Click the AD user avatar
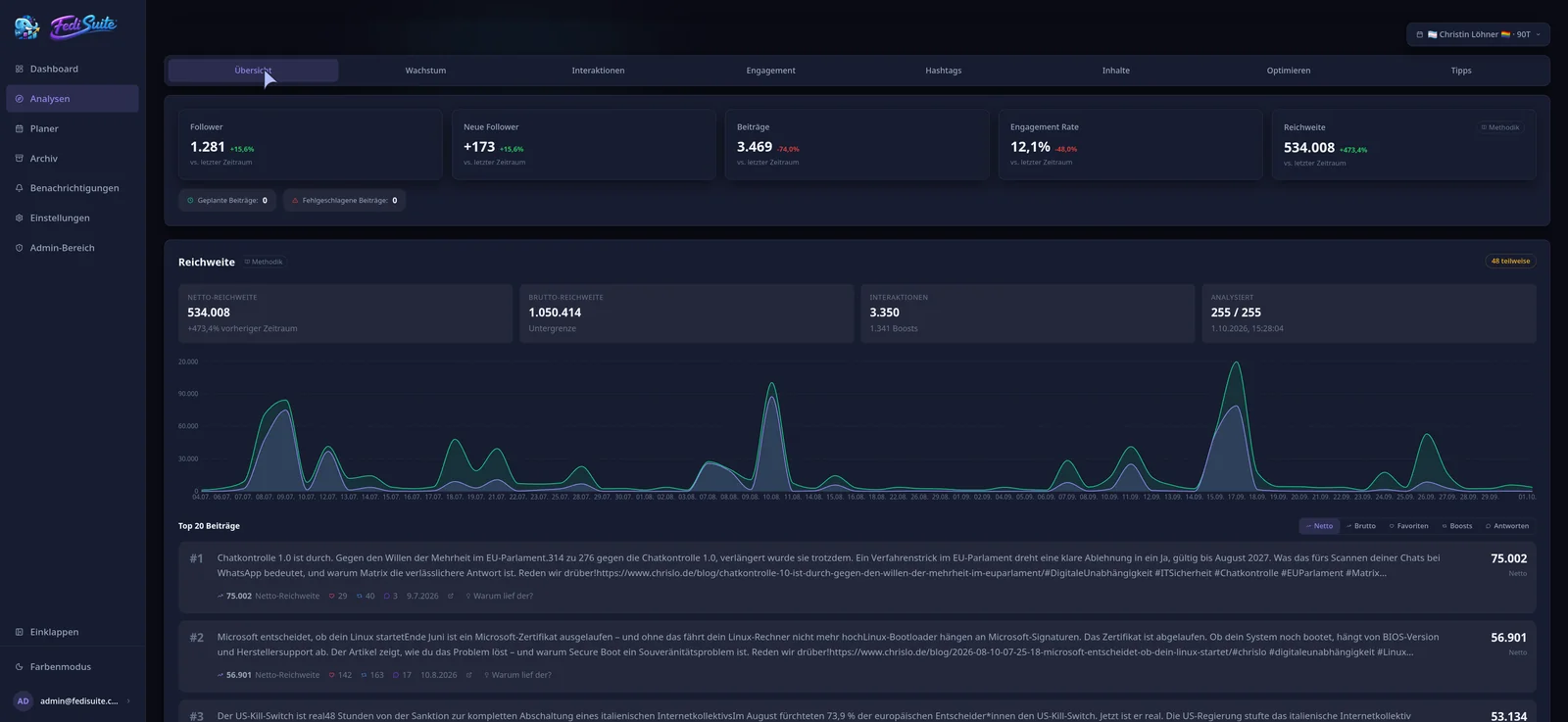The image size is (1568, 722). (24, 701)
